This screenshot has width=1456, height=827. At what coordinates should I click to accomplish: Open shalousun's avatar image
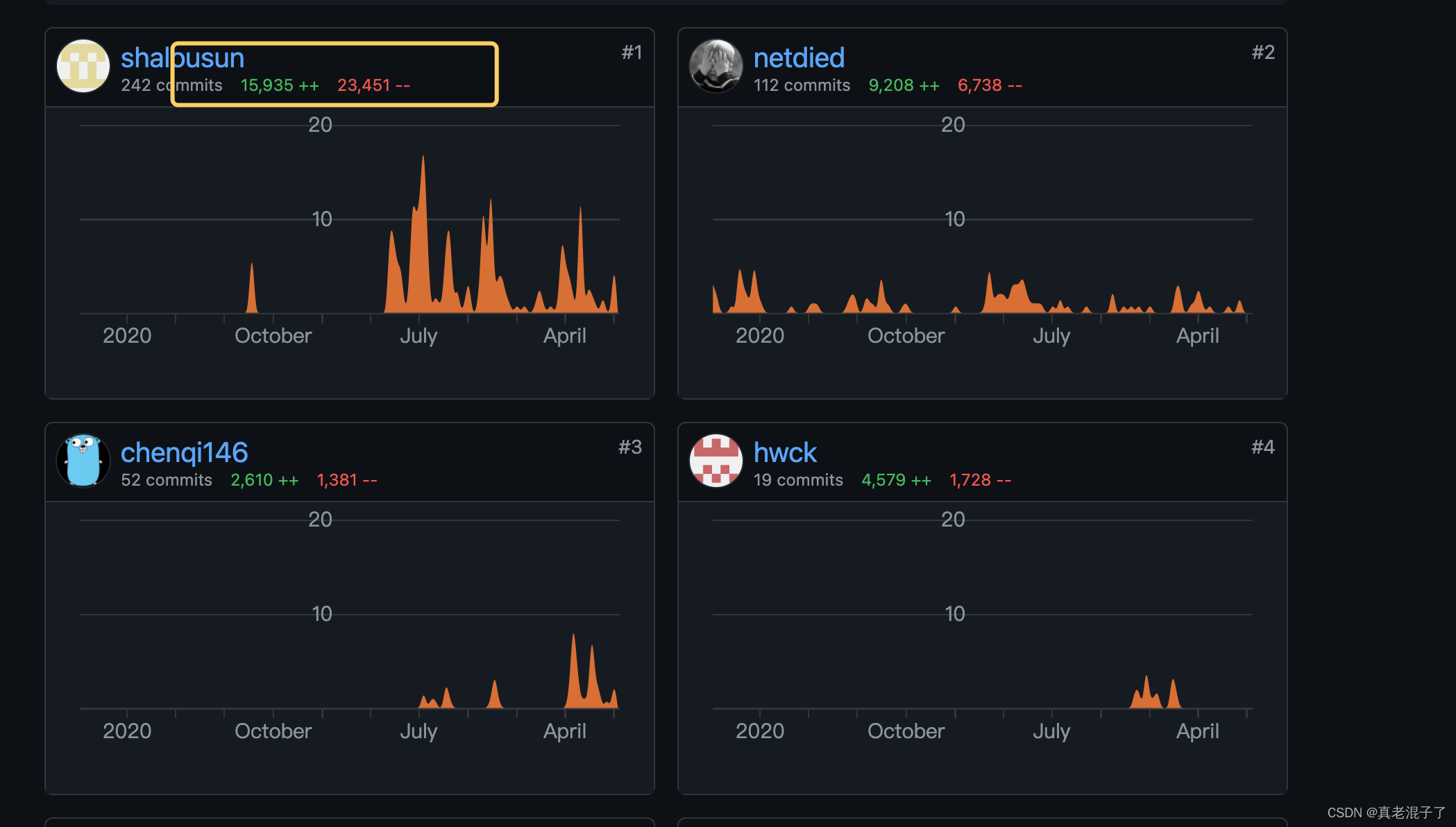click(x=83, y=66)
